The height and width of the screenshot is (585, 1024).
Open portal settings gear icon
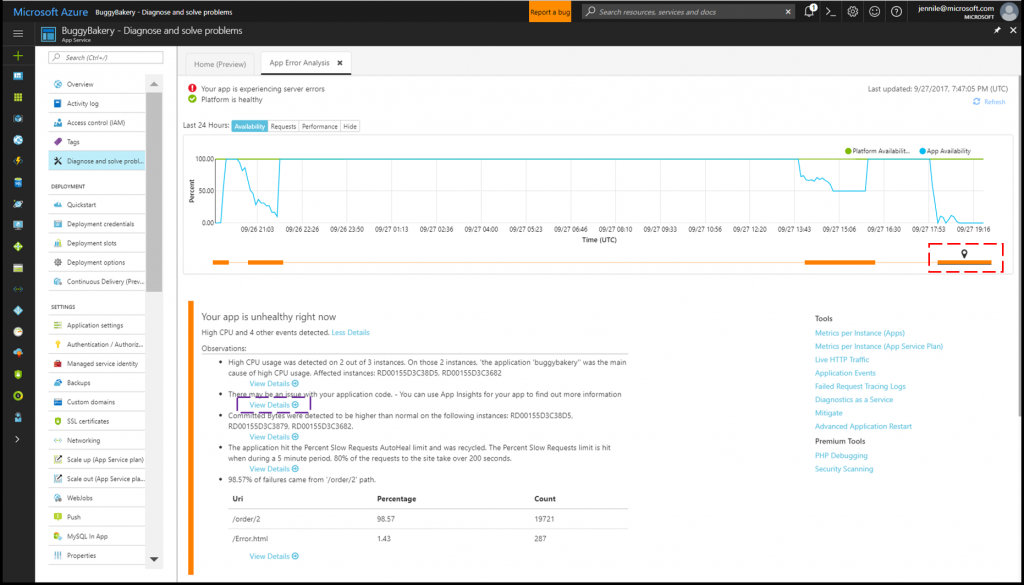tap(852, 12)
